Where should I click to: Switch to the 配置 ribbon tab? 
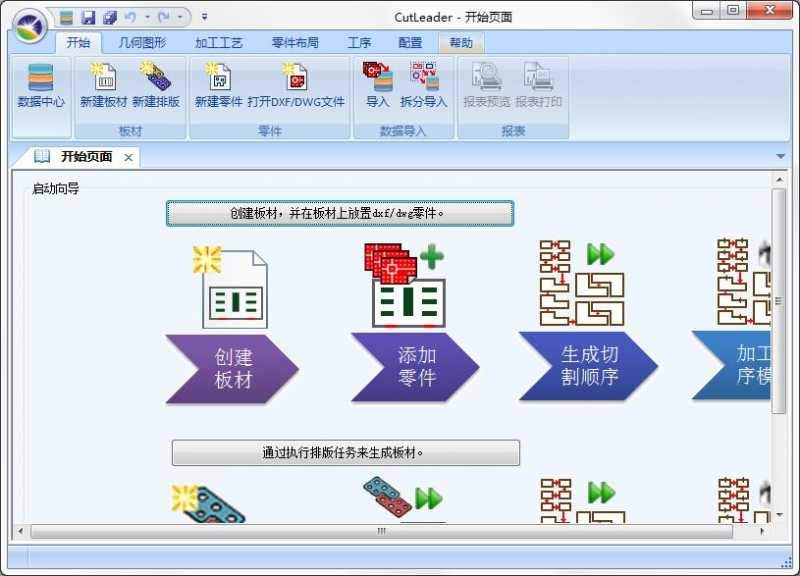[410, 43]
